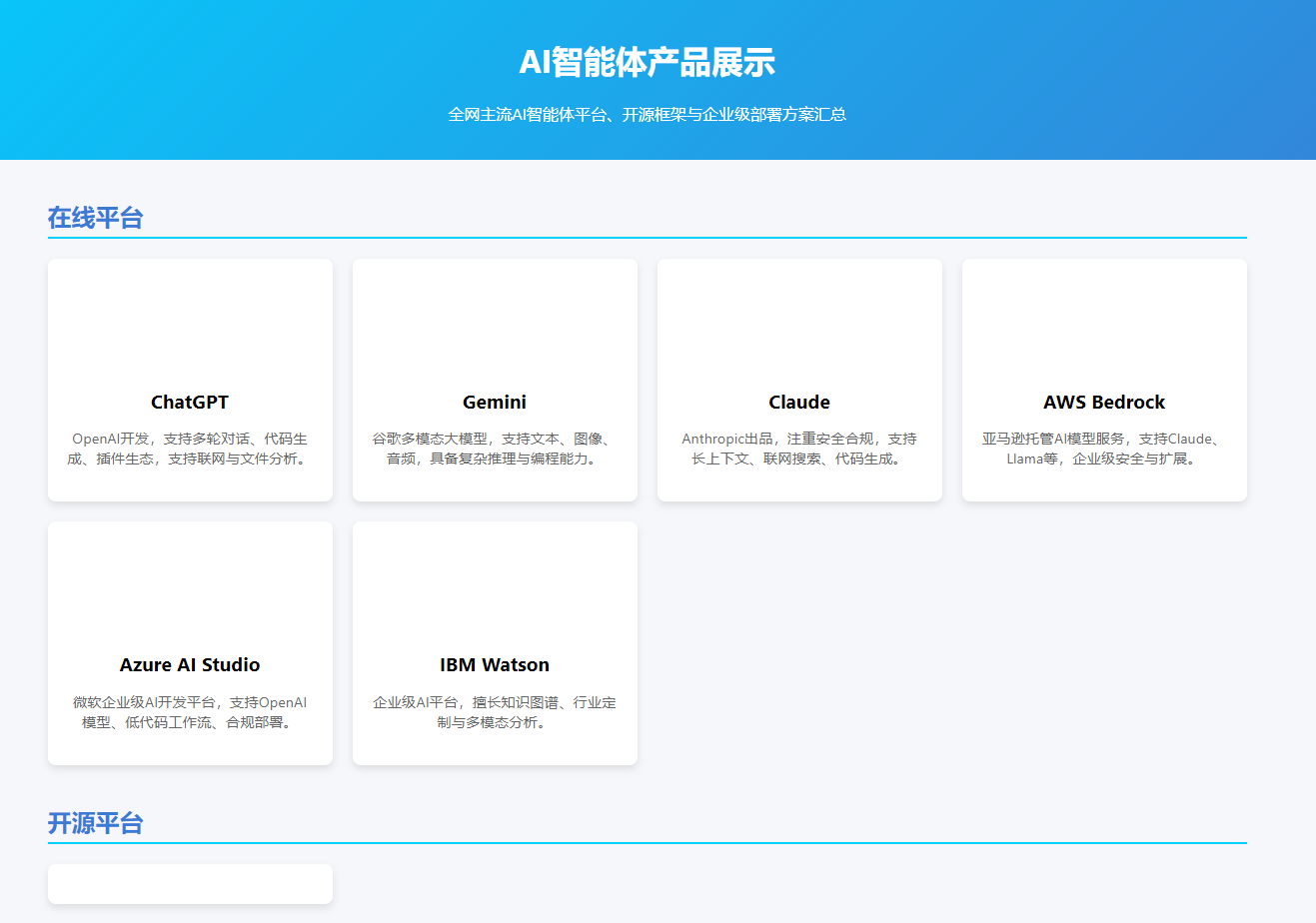Click the Azure AI Studio description about 微软企业级

click(190, 712)
